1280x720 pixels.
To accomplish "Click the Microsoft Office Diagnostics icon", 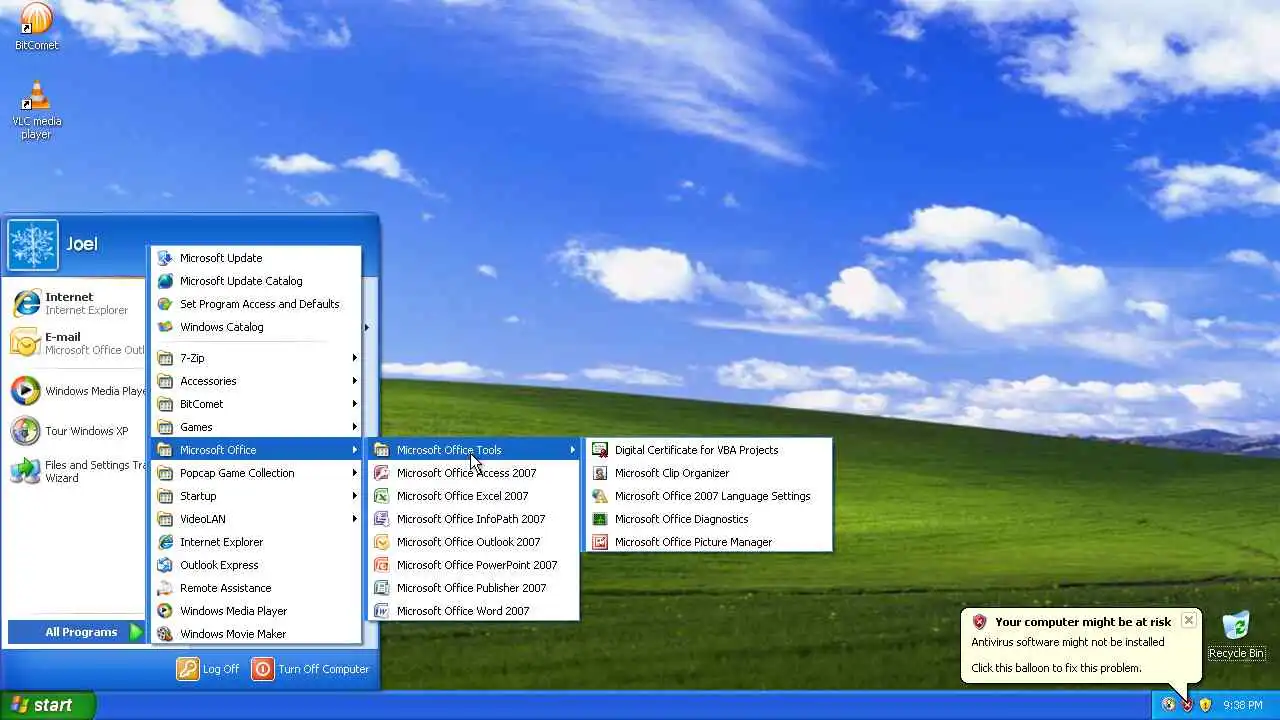I will [x=600, y=519].
